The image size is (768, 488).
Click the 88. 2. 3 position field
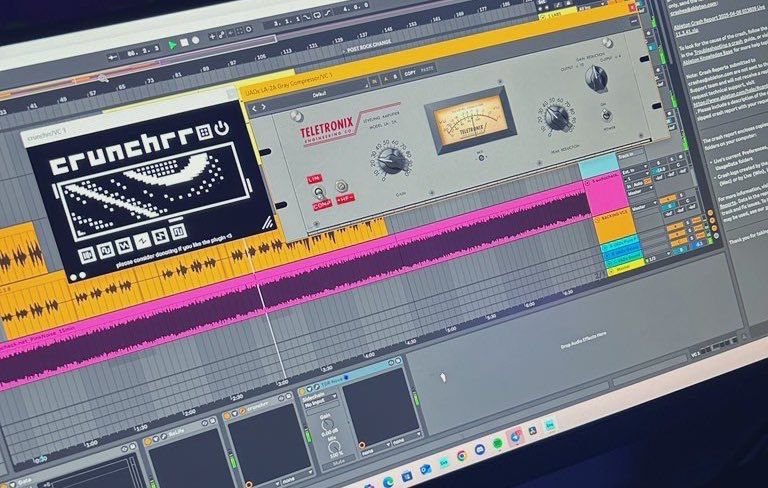point(143,51)
